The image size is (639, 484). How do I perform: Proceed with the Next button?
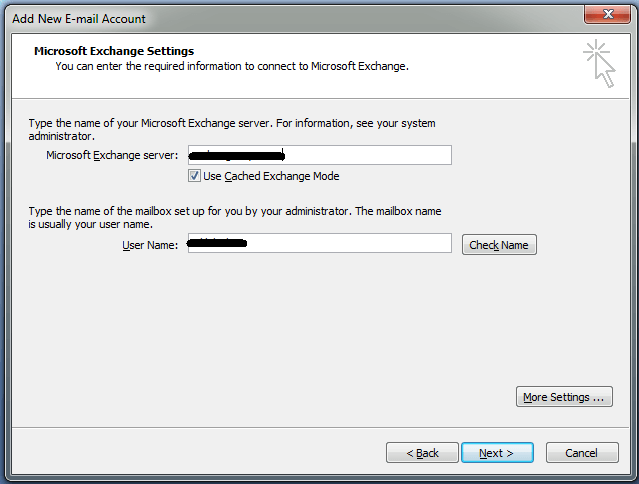(x=497, y=453)
